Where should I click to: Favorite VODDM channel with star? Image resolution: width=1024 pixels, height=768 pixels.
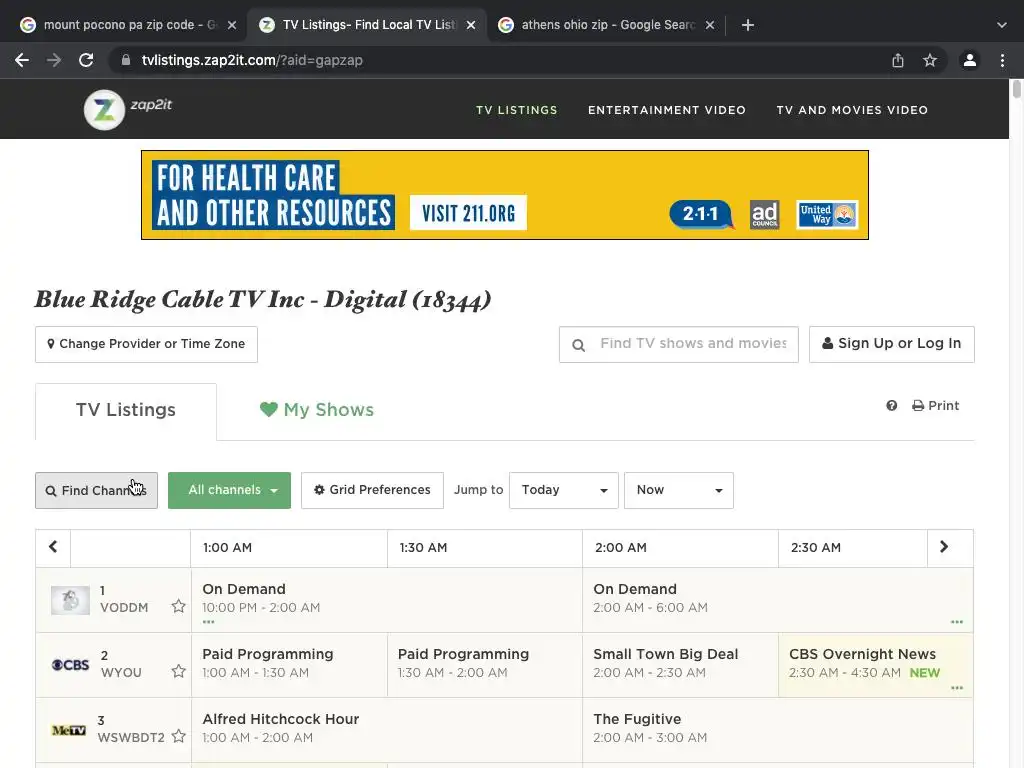pos(178,607)
